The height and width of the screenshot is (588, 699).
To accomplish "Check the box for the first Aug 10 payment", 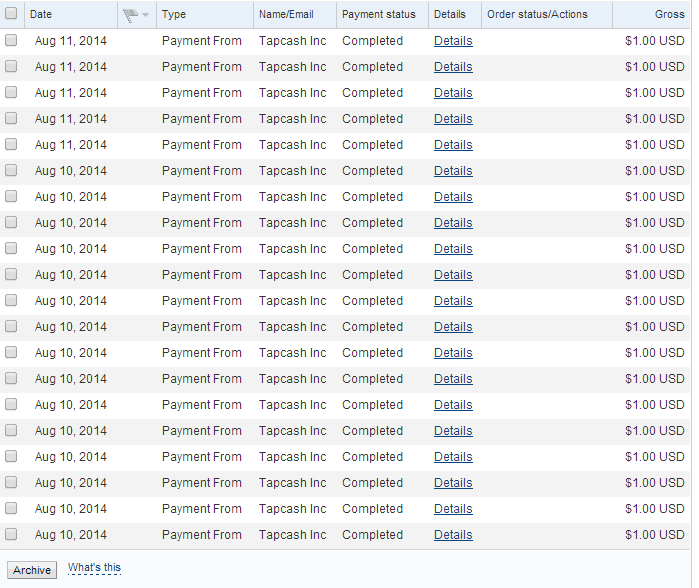I will 11,171.
